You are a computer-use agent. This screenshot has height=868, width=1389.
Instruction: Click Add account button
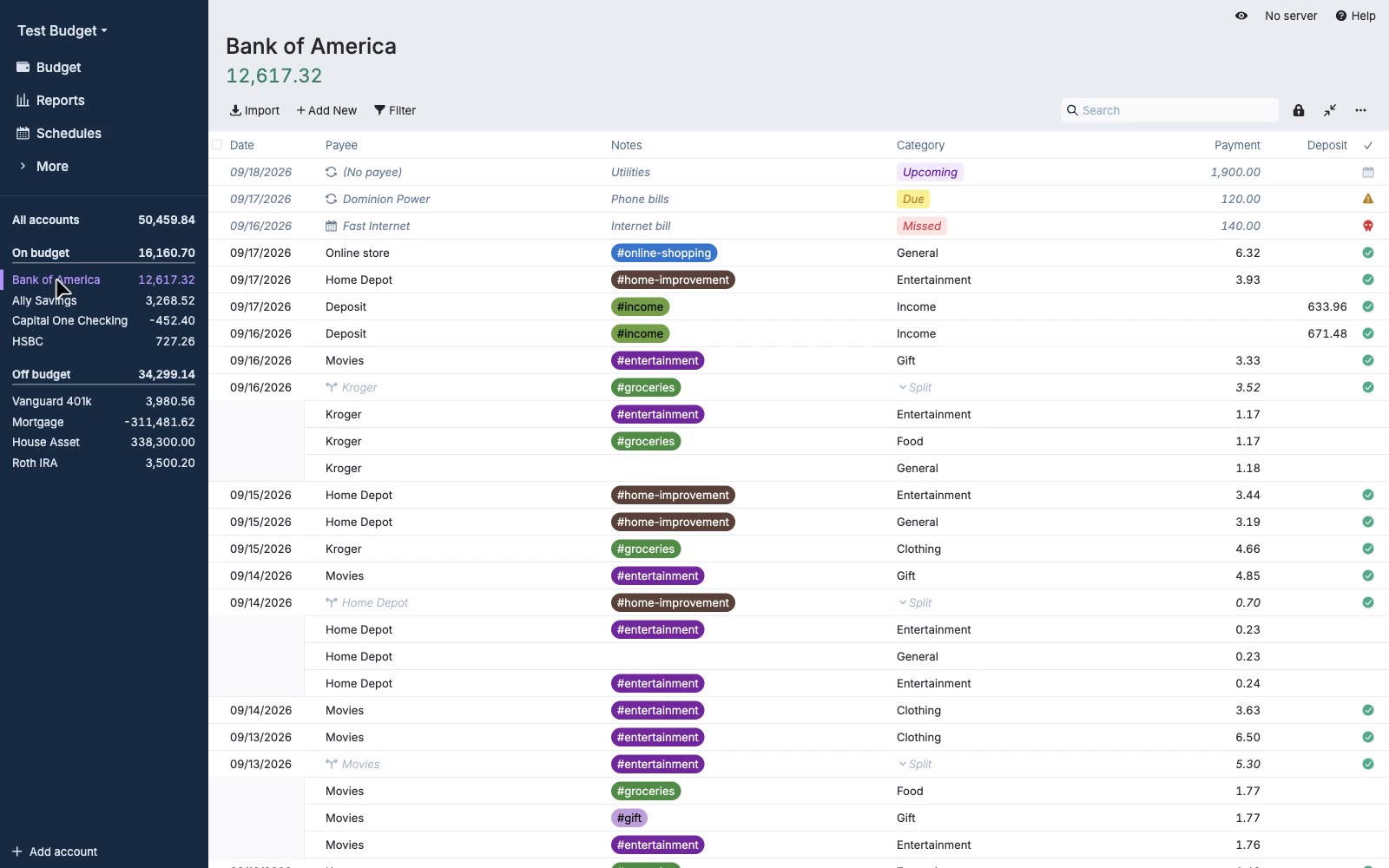pos(55,852)
